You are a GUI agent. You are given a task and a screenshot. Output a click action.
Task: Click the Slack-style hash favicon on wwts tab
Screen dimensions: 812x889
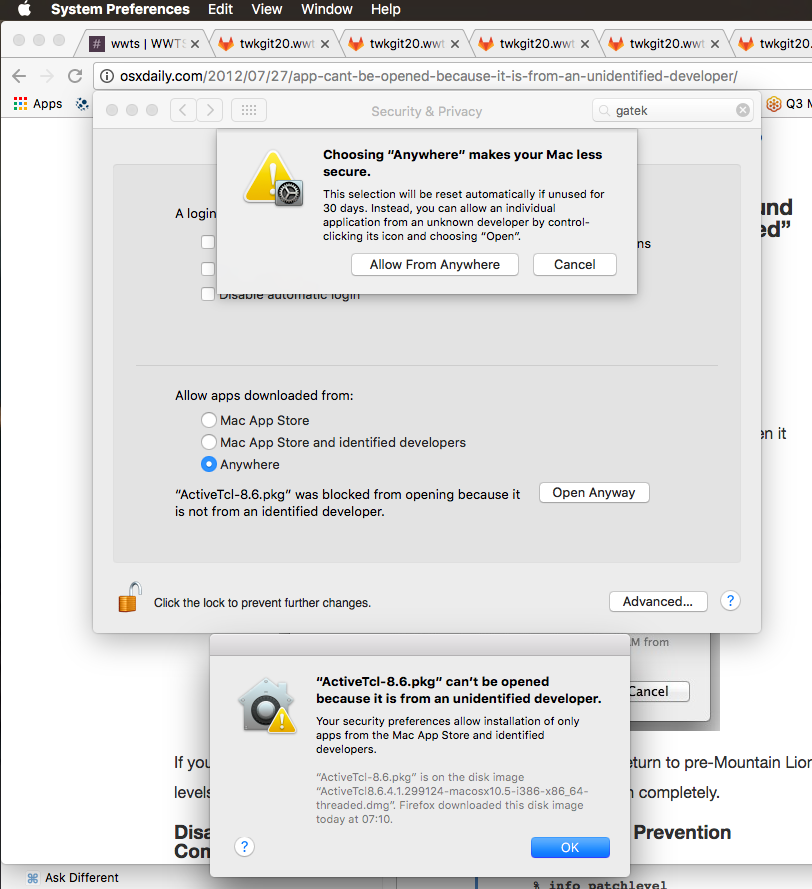(97, 44)
